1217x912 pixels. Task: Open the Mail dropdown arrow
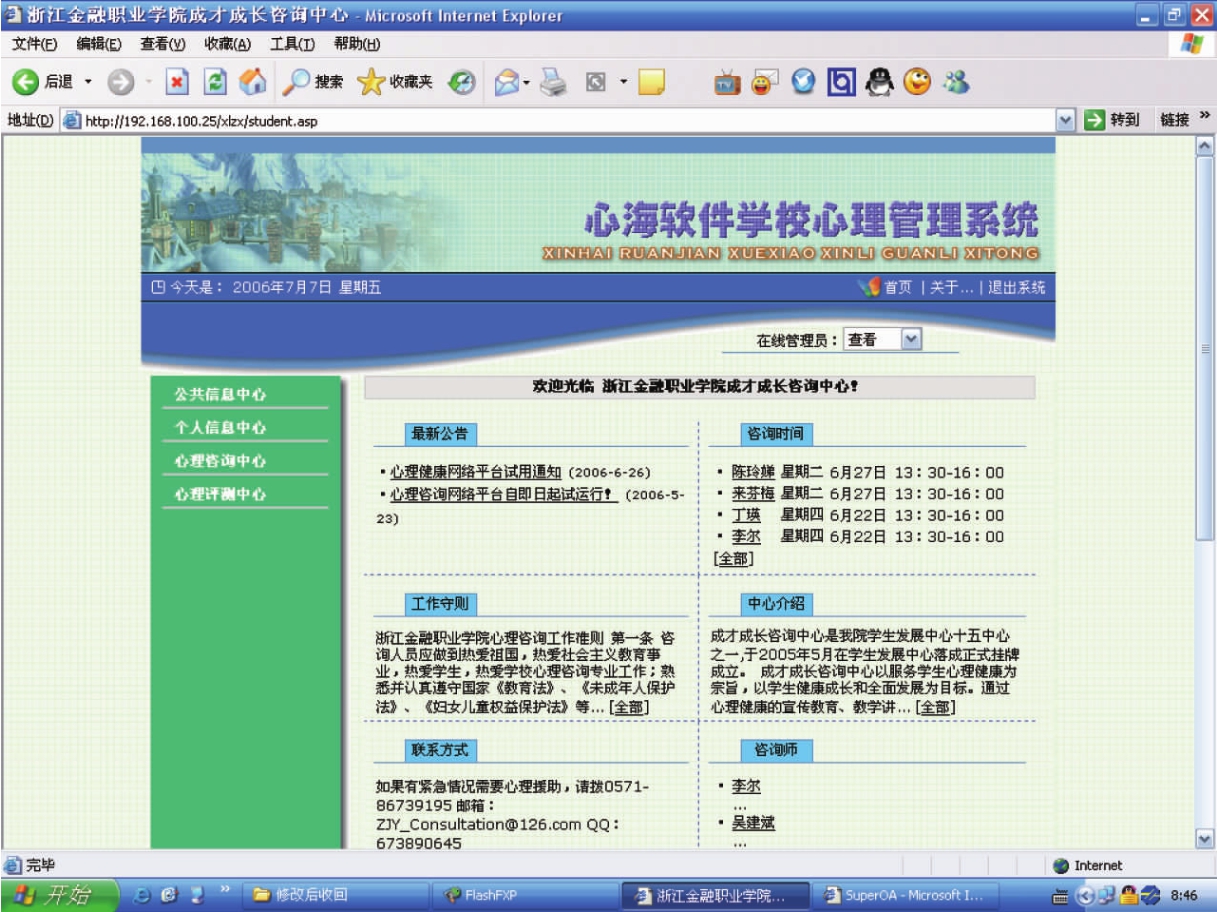(527, 82)
